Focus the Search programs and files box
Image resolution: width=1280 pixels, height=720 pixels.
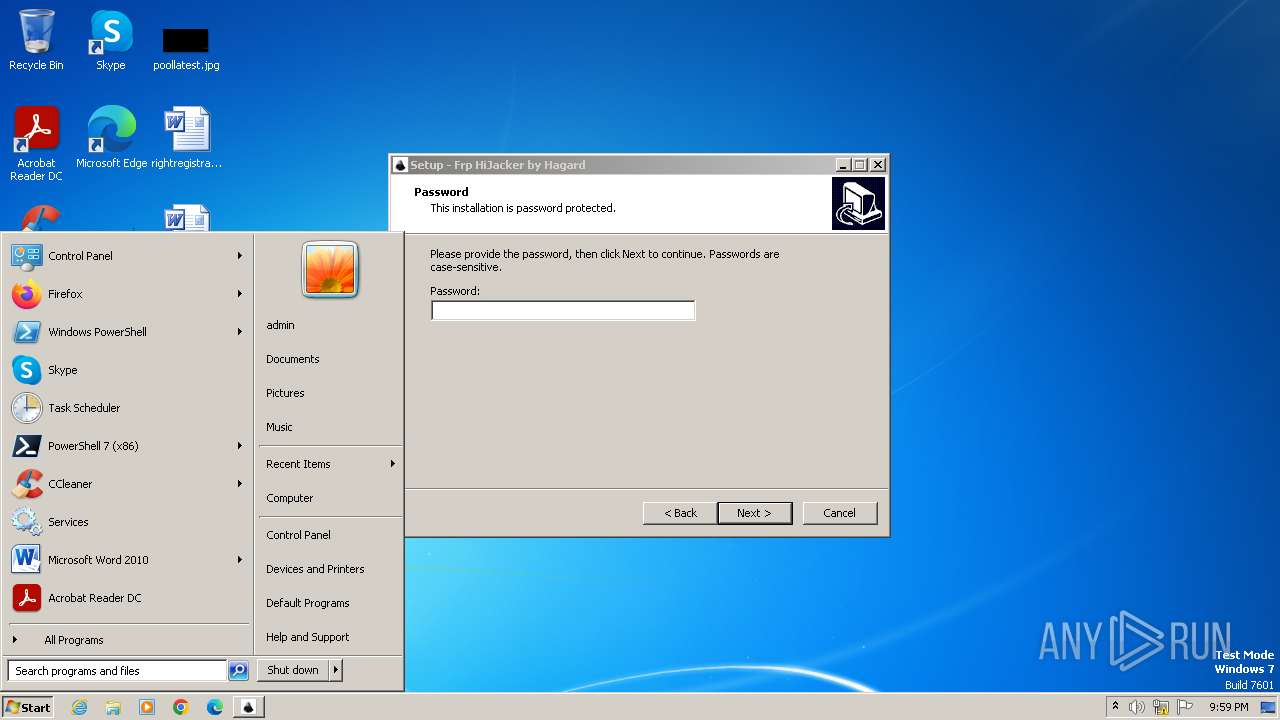pos(117,671)
